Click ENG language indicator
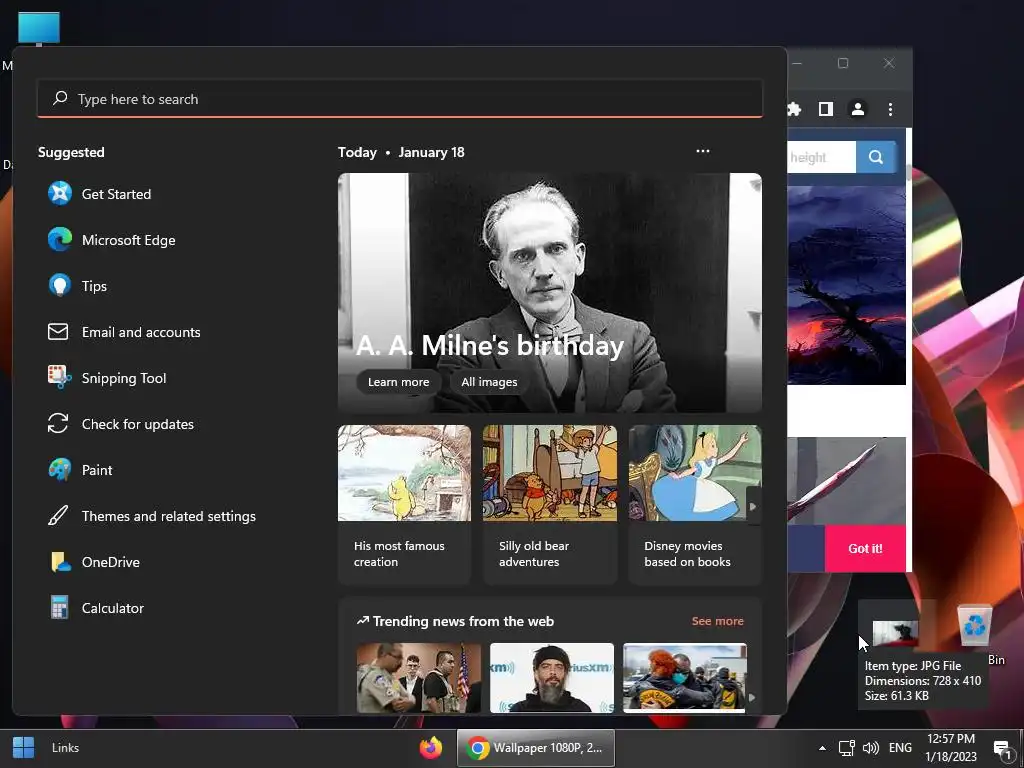The image size is (1024, 768). [x=900, y=748]
